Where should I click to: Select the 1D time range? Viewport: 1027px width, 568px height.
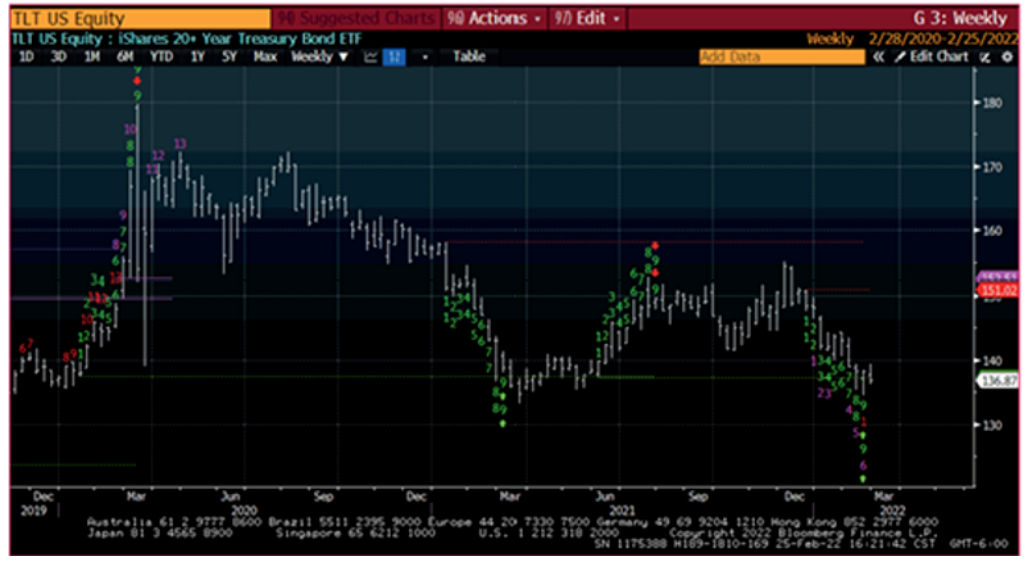26,56
